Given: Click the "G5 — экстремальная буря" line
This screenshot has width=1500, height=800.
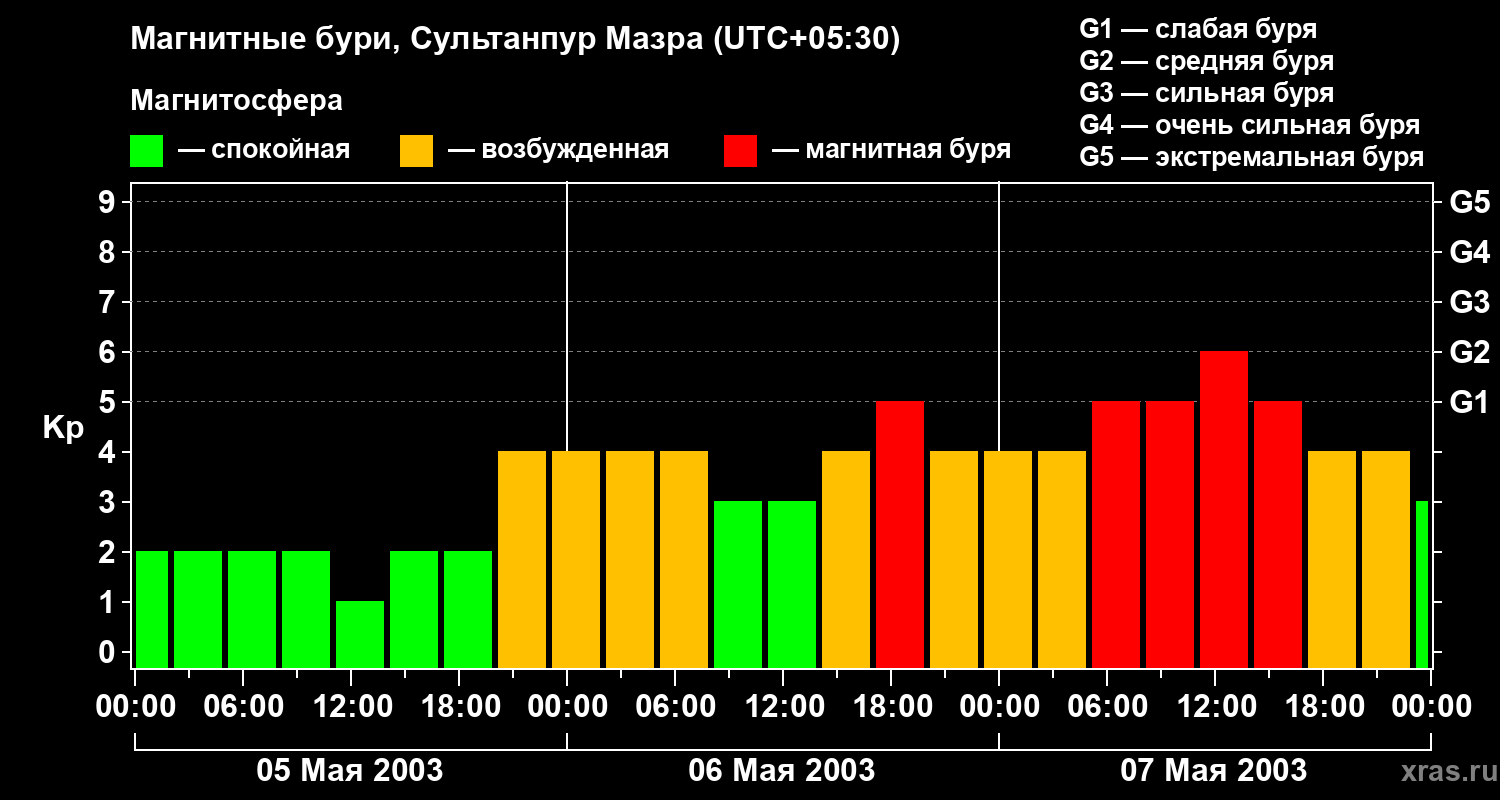Looking at the screenshot, I should point(1252,157).
